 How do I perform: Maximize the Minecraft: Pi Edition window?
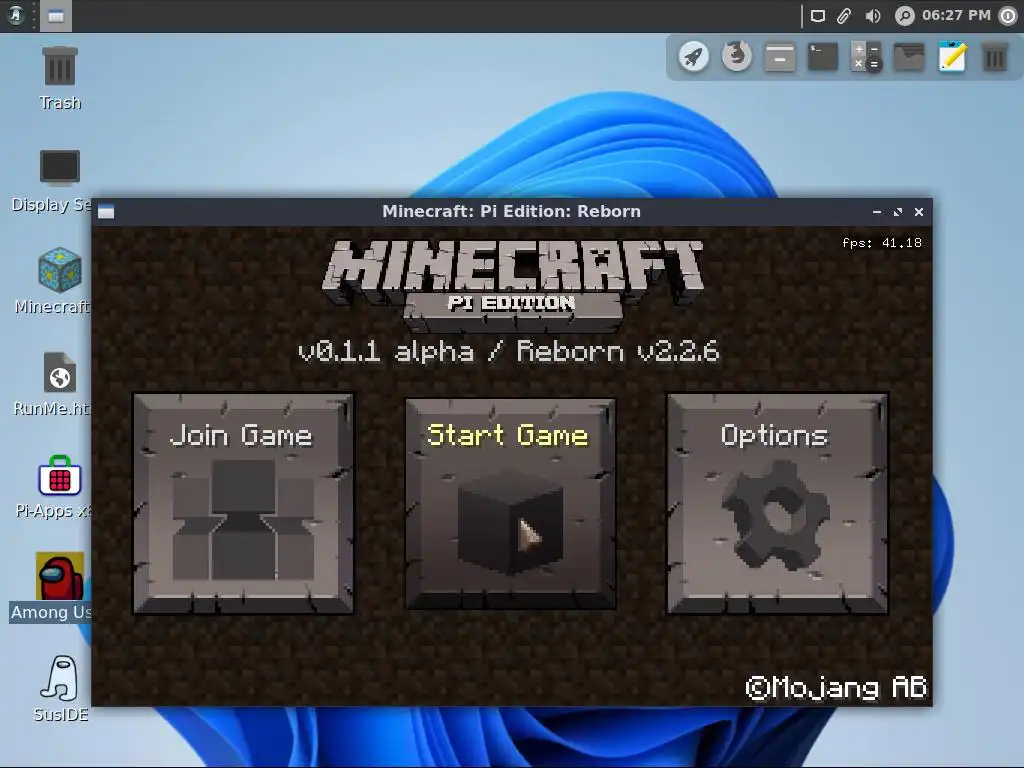(898, 212)
